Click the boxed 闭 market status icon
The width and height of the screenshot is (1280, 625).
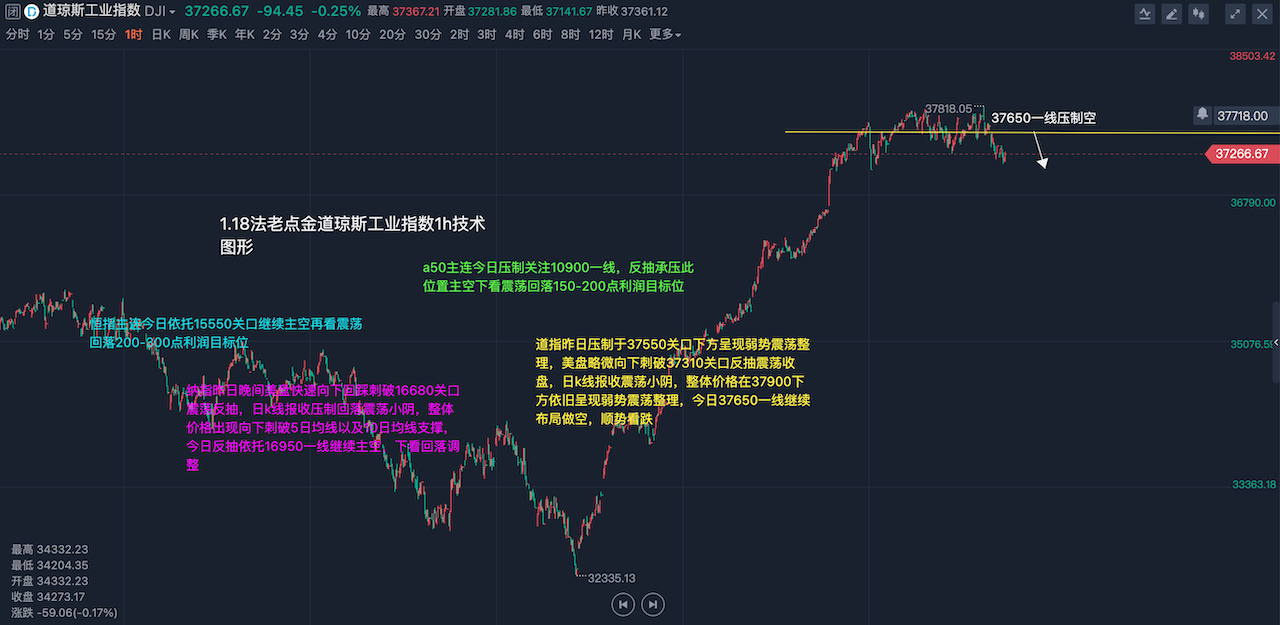(11, 12)
